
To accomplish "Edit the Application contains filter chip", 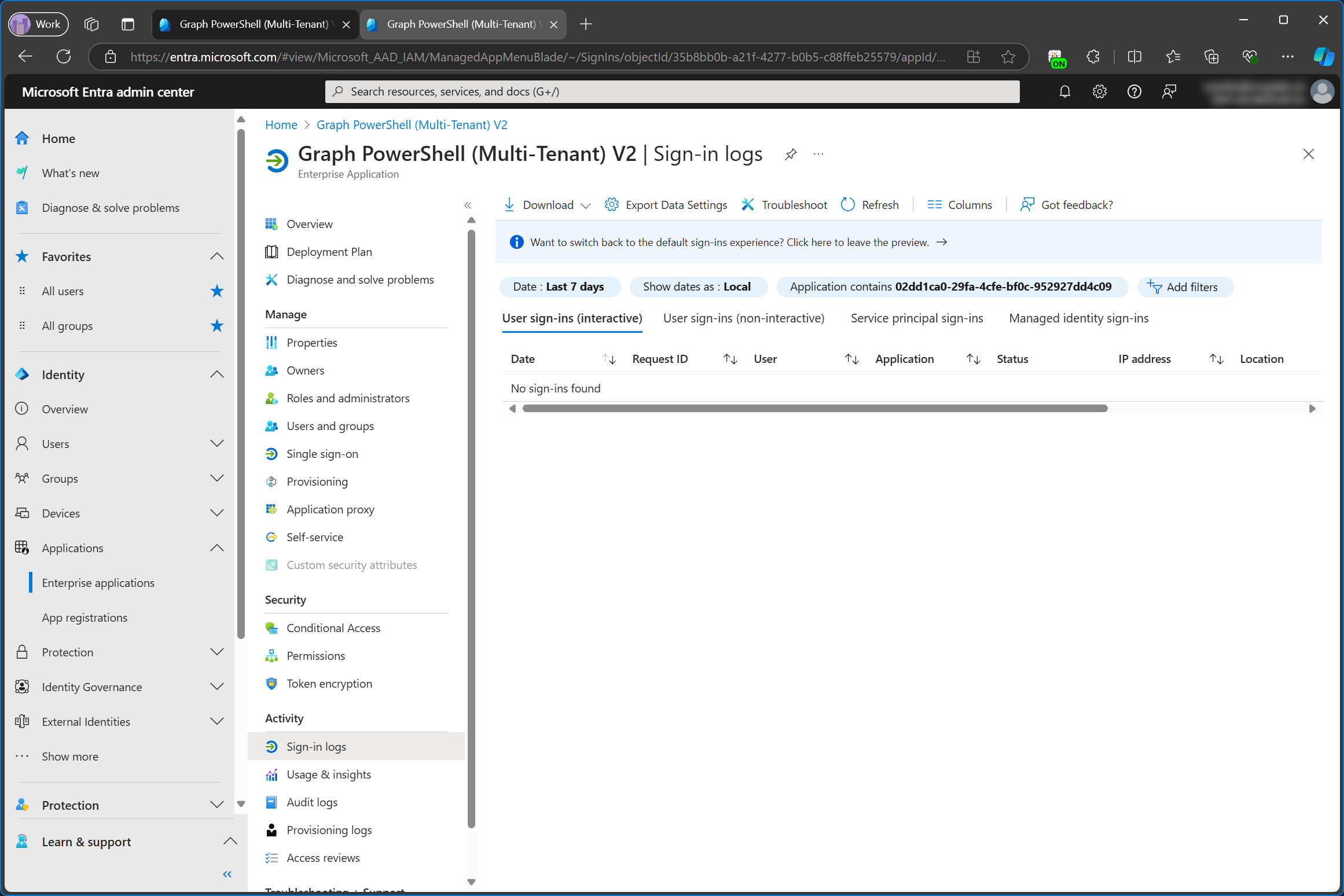I will point(952,287).
